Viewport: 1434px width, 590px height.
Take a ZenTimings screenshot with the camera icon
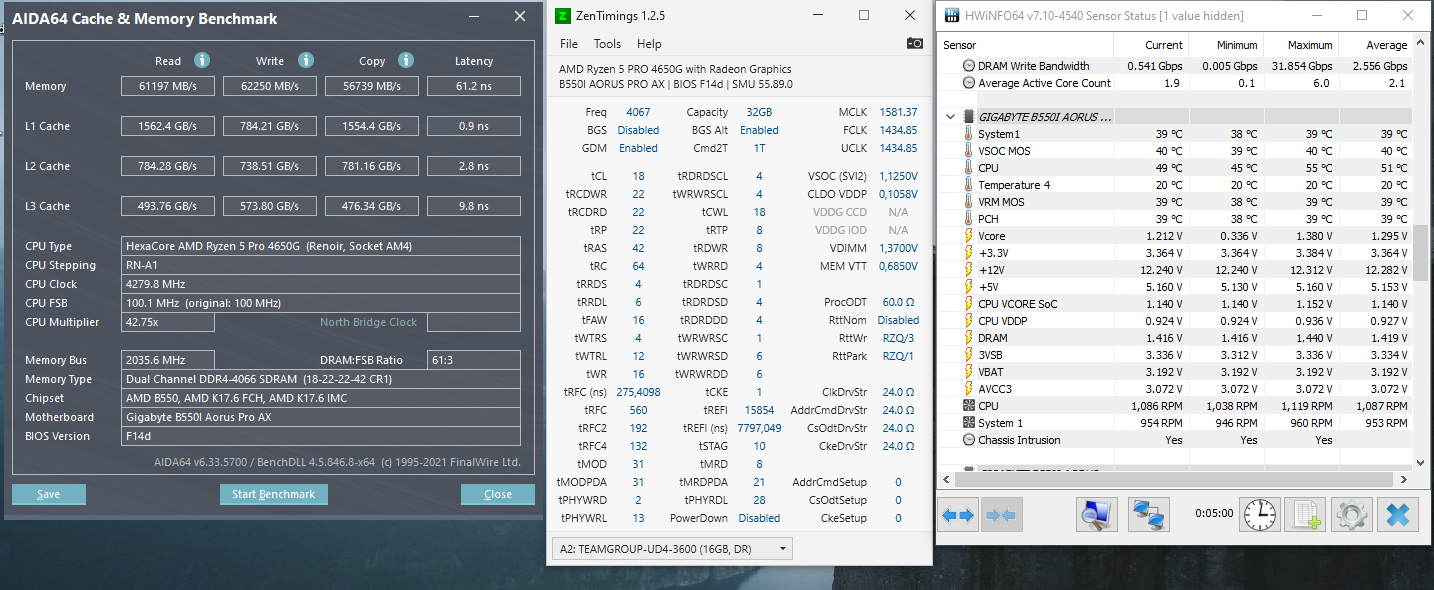(915, 43)
